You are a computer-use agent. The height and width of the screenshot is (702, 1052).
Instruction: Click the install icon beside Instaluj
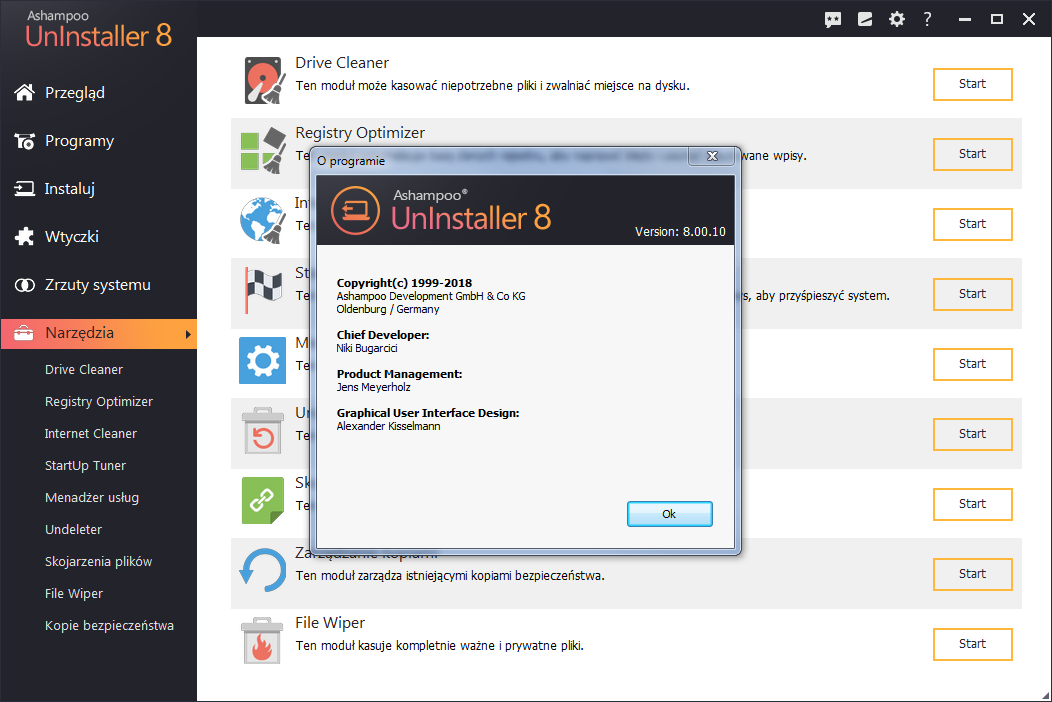(x=24, y=189)
